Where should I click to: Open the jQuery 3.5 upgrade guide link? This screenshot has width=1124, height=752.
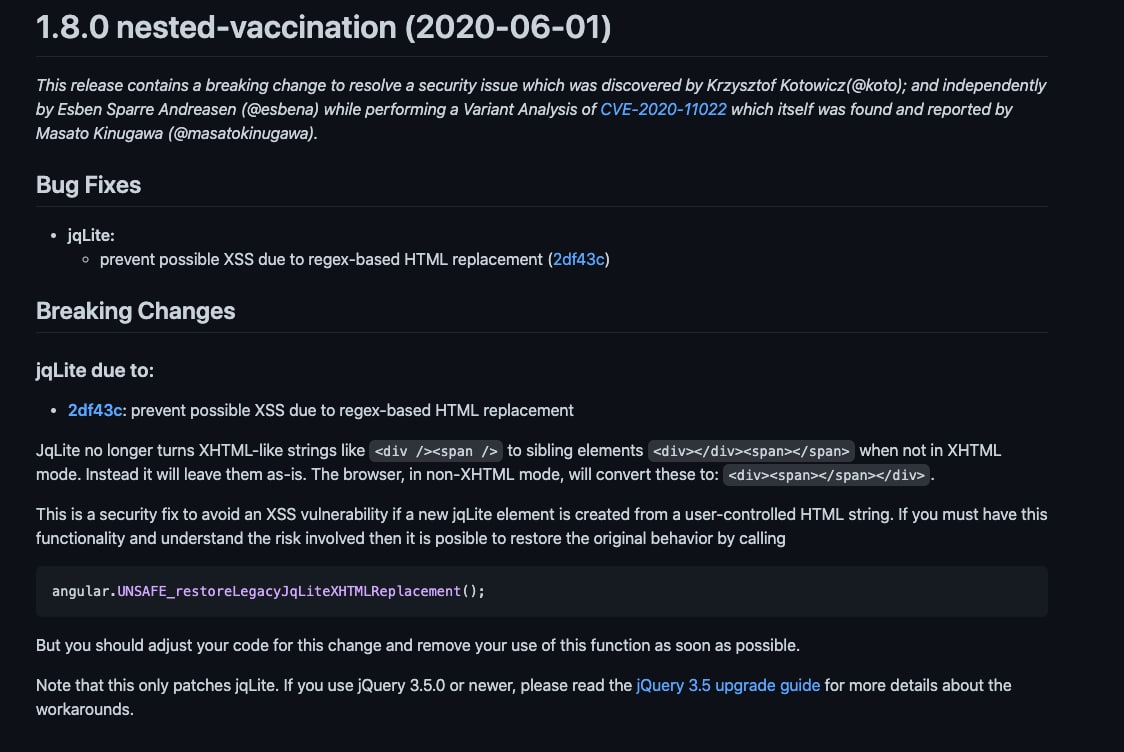728,685
